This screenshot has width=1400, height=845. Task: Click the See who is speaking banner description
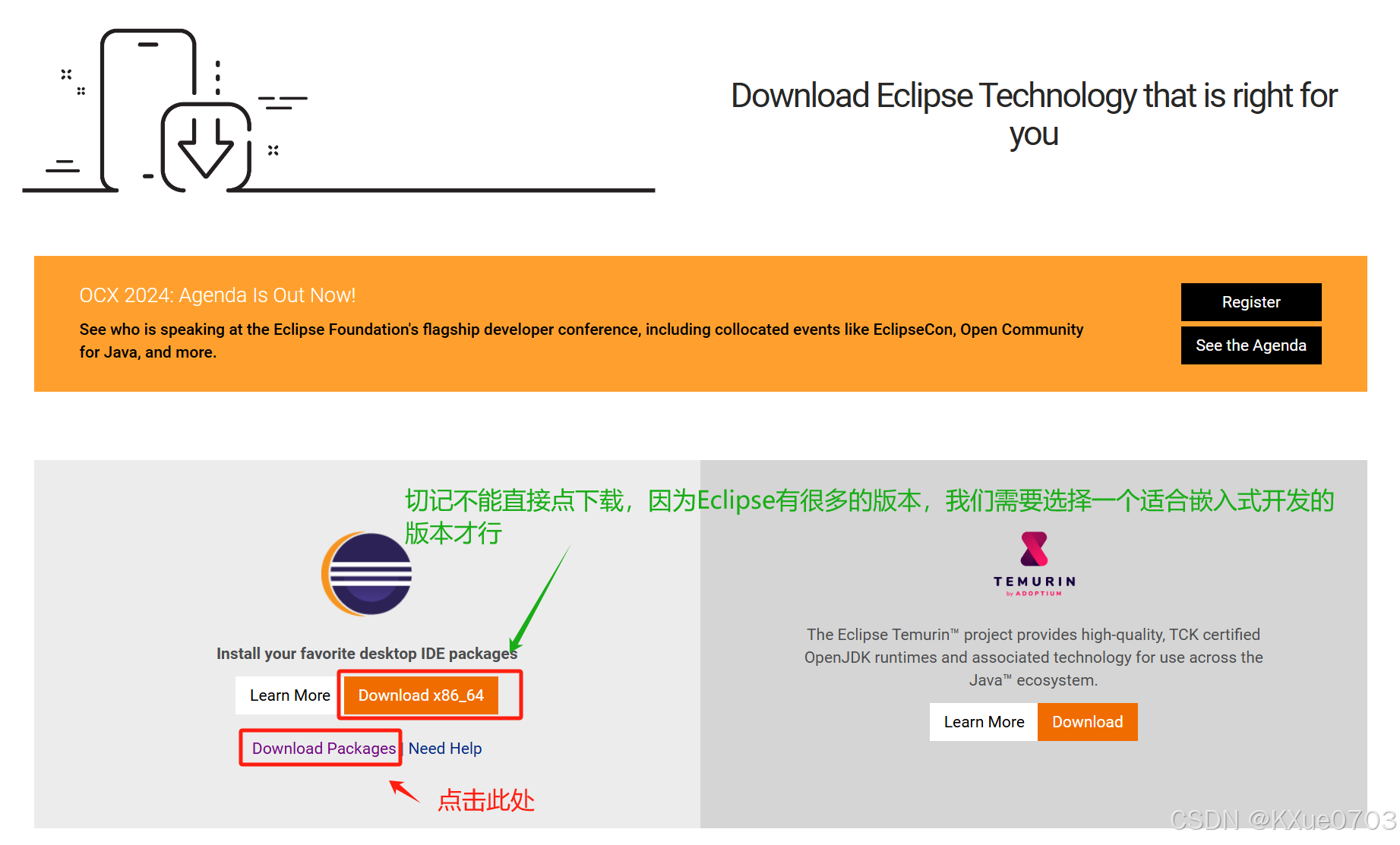[581, 341]
